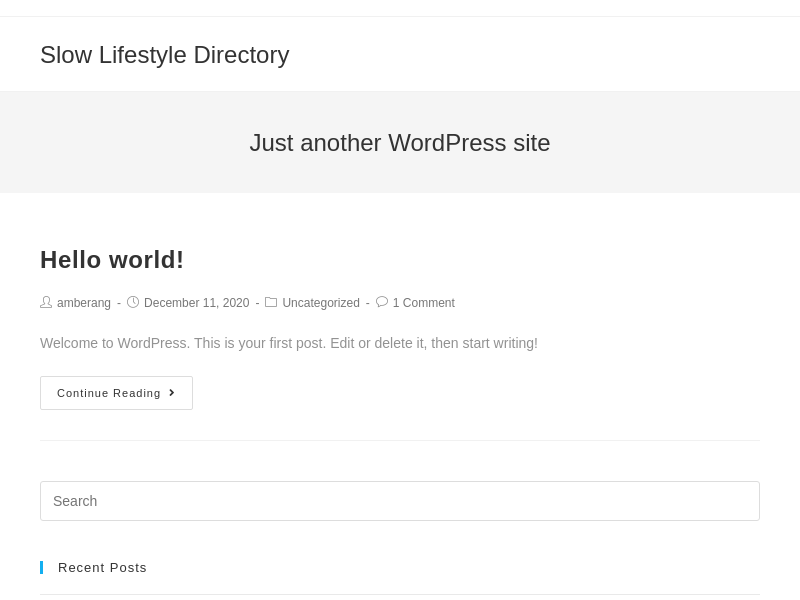Select the December 11, 2020 date text
The image size is (800, 600).
point(196,303)
